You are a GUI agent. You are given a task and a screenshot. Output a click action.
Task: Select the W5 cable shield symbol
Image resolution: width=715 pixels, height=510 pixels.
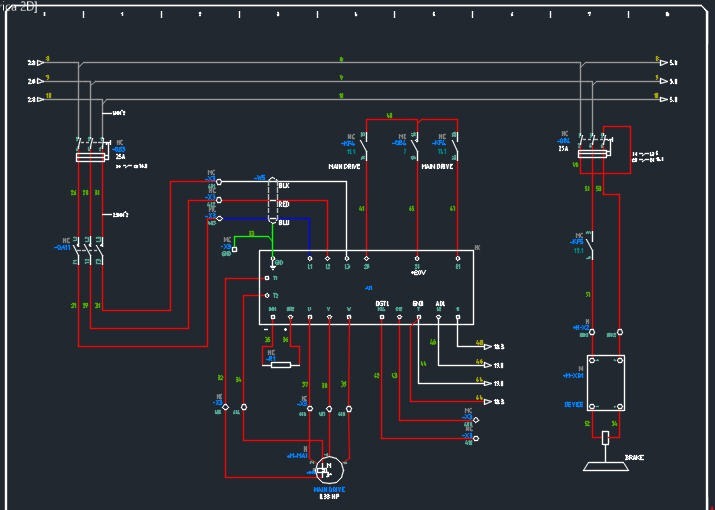click(x=272, y=200)
